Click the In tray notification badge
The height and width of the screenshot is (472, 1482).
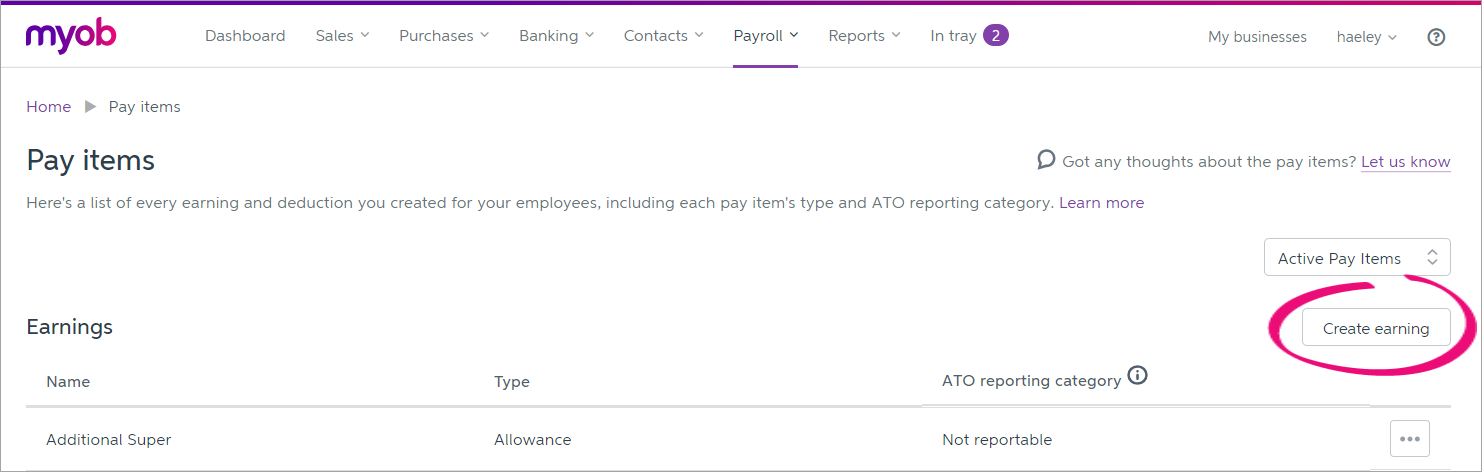tap(995, 36)
